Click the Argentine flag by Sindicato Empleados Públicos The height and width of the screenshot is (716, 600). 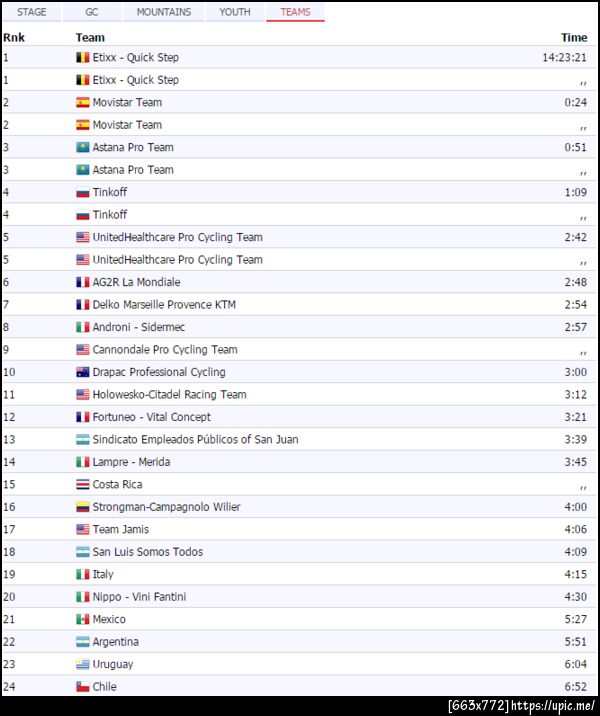click(x=83, y=440)
